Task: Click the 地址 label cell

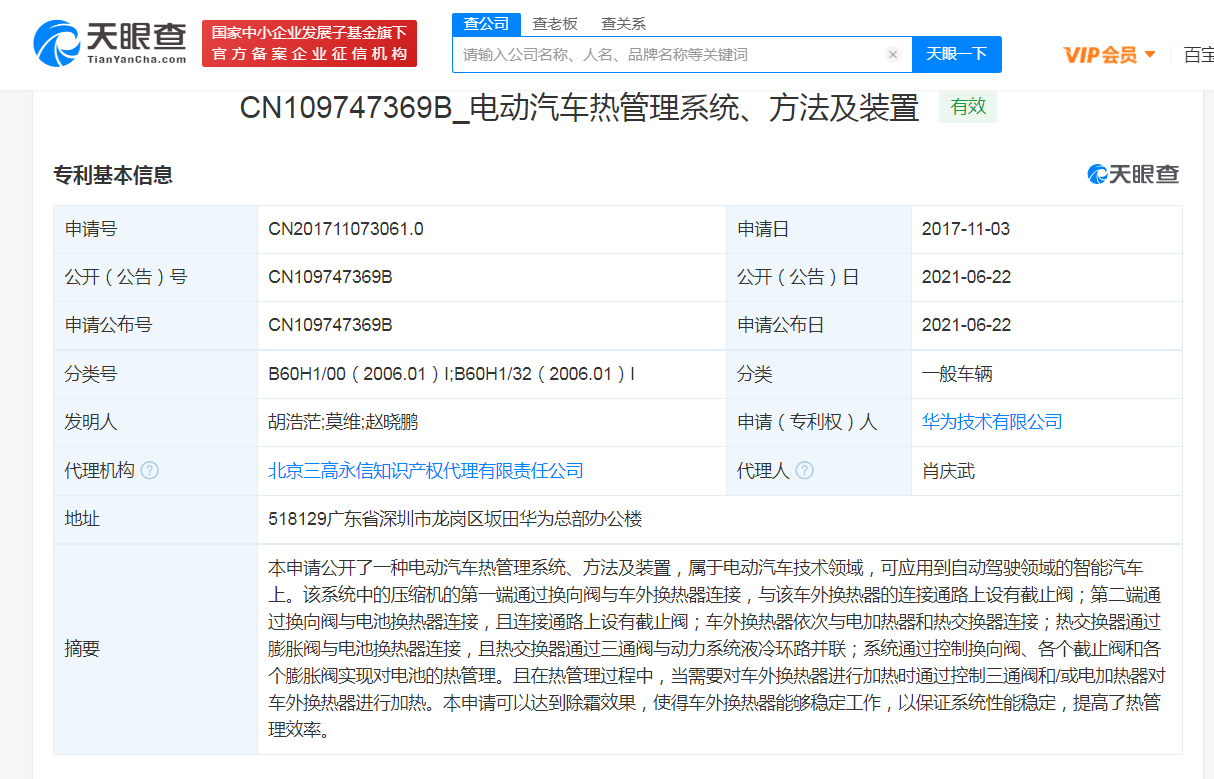Action: pyautogui.click(x=155, y=519)
